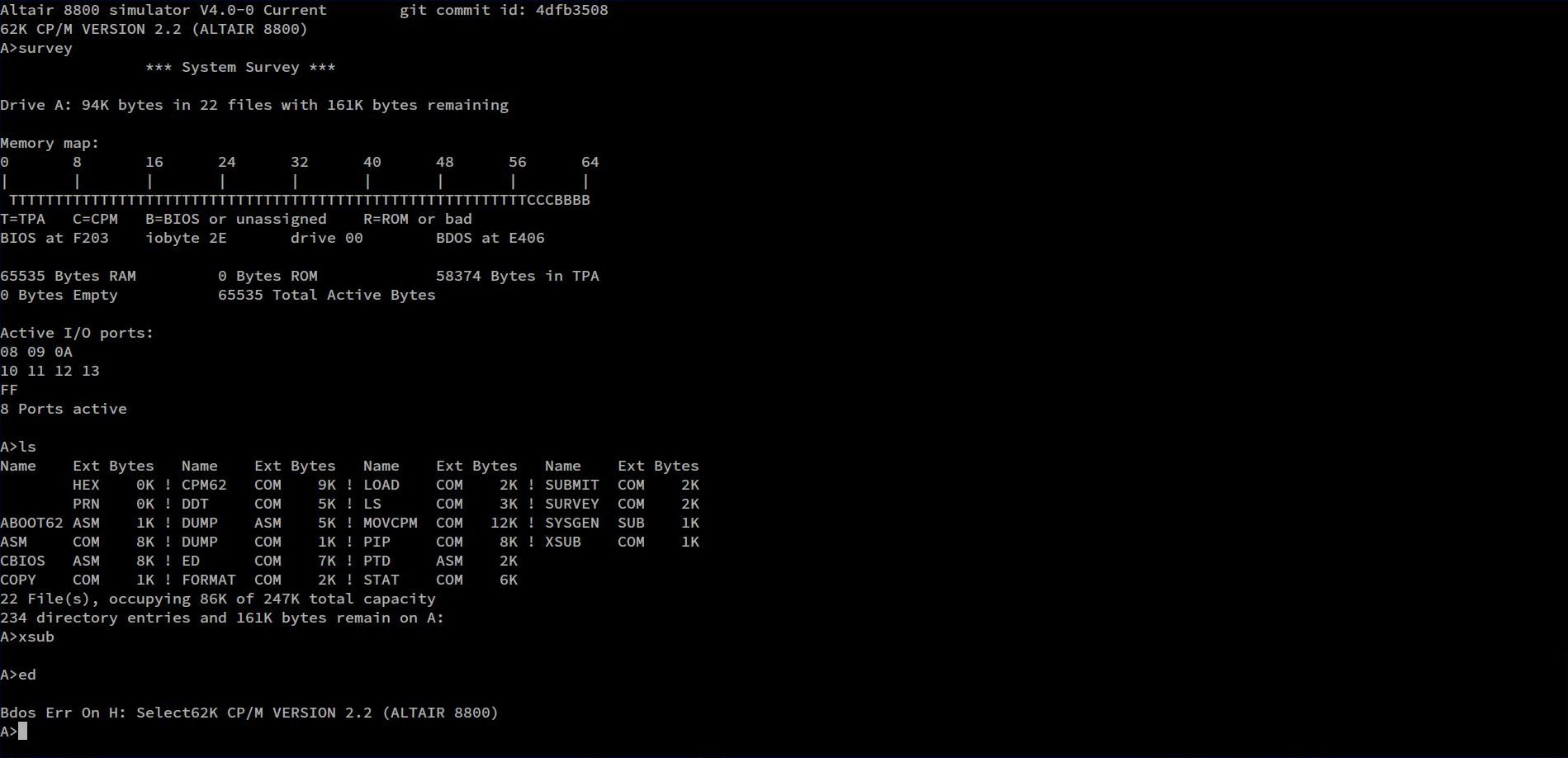Click '22 File(s), occupying 86K' summary line
The width and height of the screenshot is (1568, 758).
pyautogui.click(x=218, y=599)
